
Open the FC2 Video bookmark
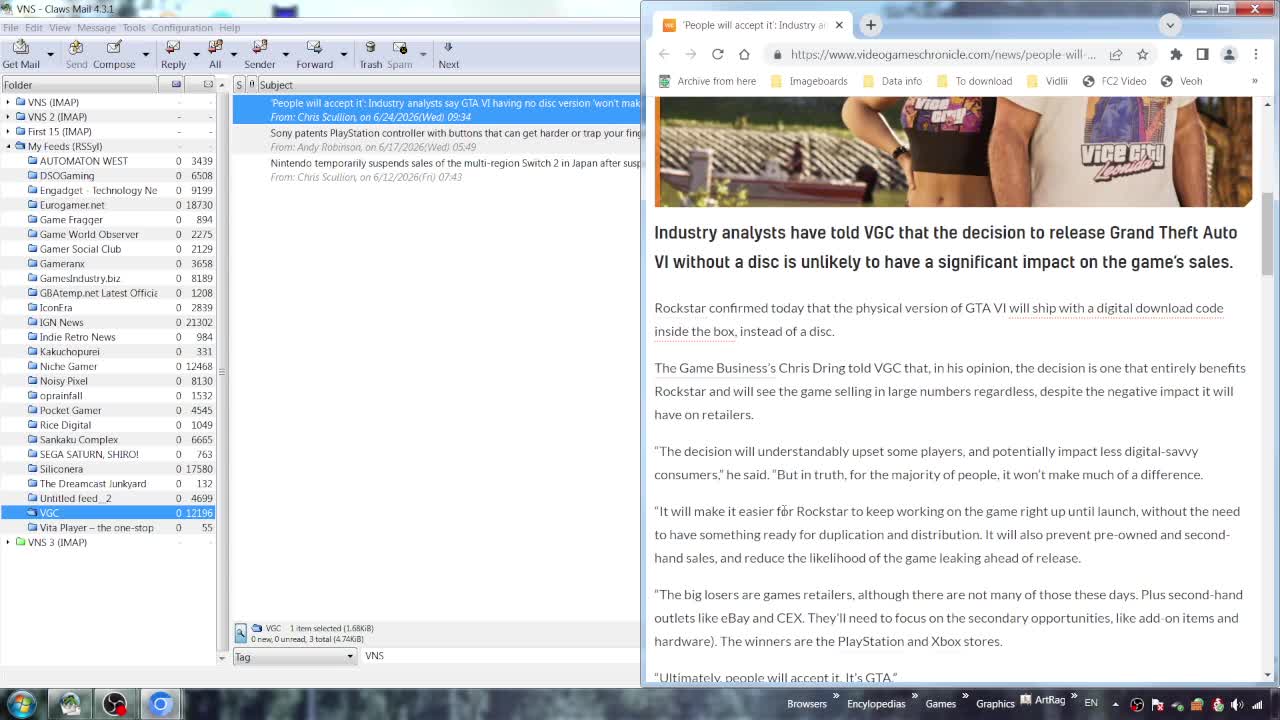click(x=1114, y=81)
